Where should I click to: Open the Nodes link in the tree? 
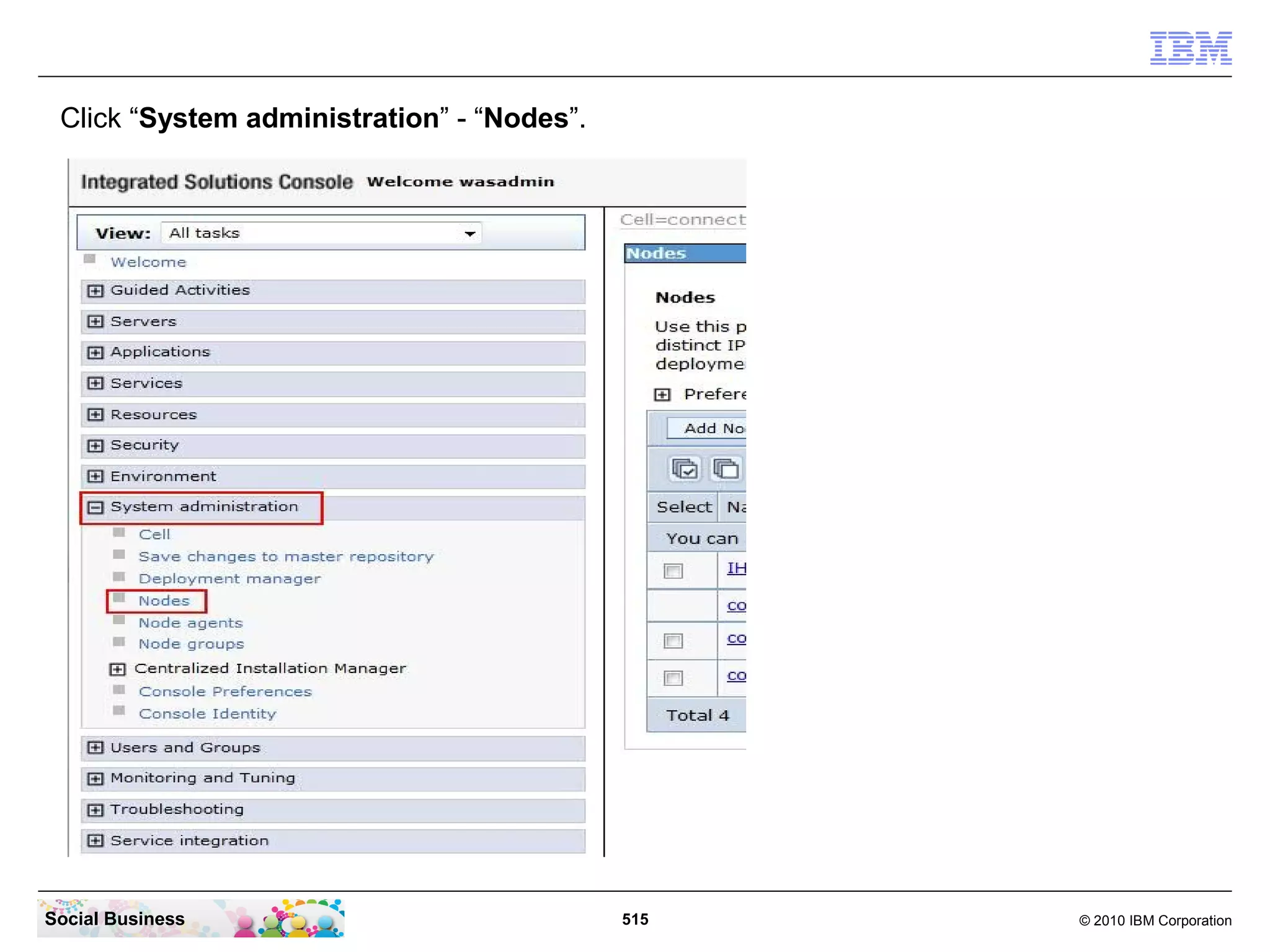(164, 601)
